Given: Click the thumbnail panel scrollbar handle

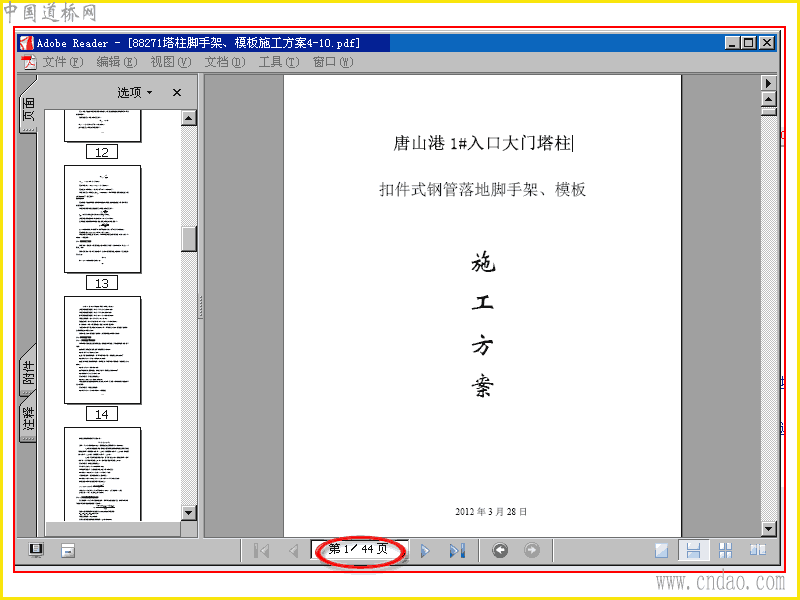Looking at the screenshot, I should (189, 239).
